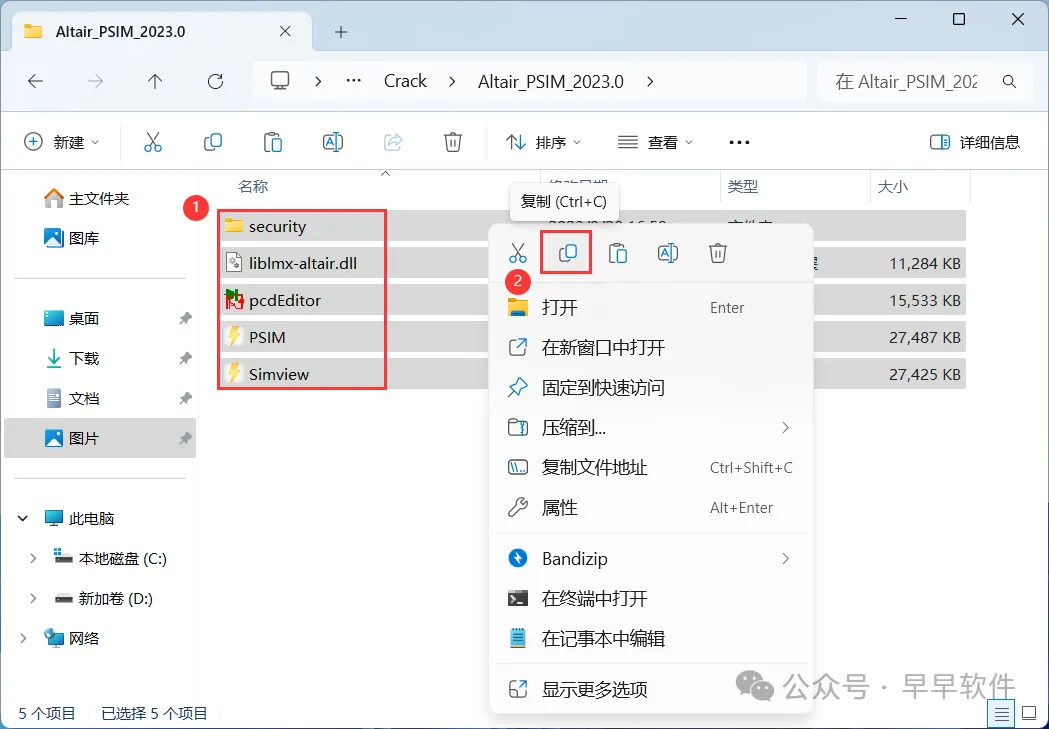Unpin 下载 using its pin icon

tap(185, 358)
